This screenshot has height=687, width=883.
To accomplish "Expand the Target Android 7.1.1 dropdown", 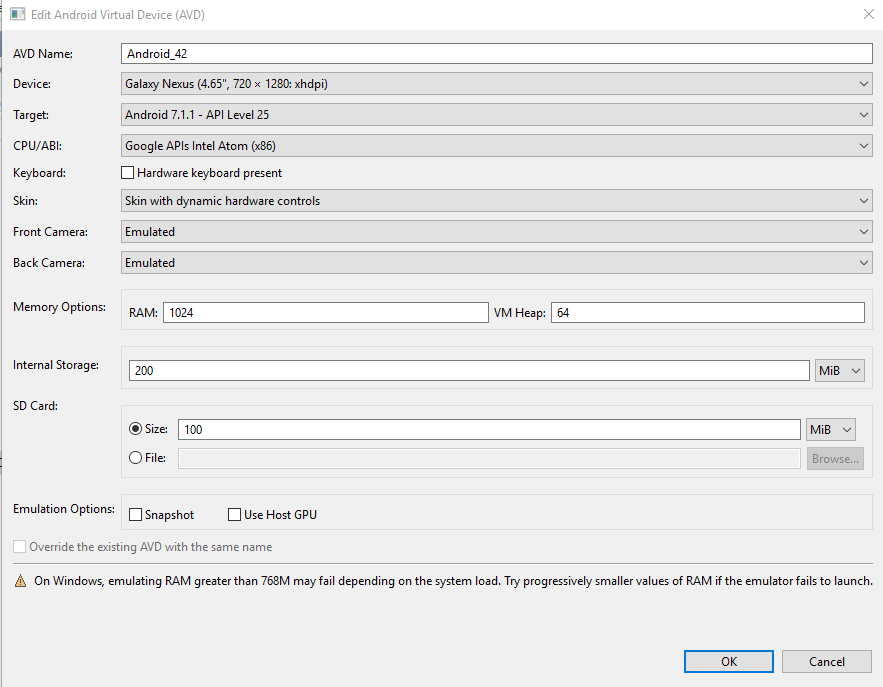I will 497,115.
